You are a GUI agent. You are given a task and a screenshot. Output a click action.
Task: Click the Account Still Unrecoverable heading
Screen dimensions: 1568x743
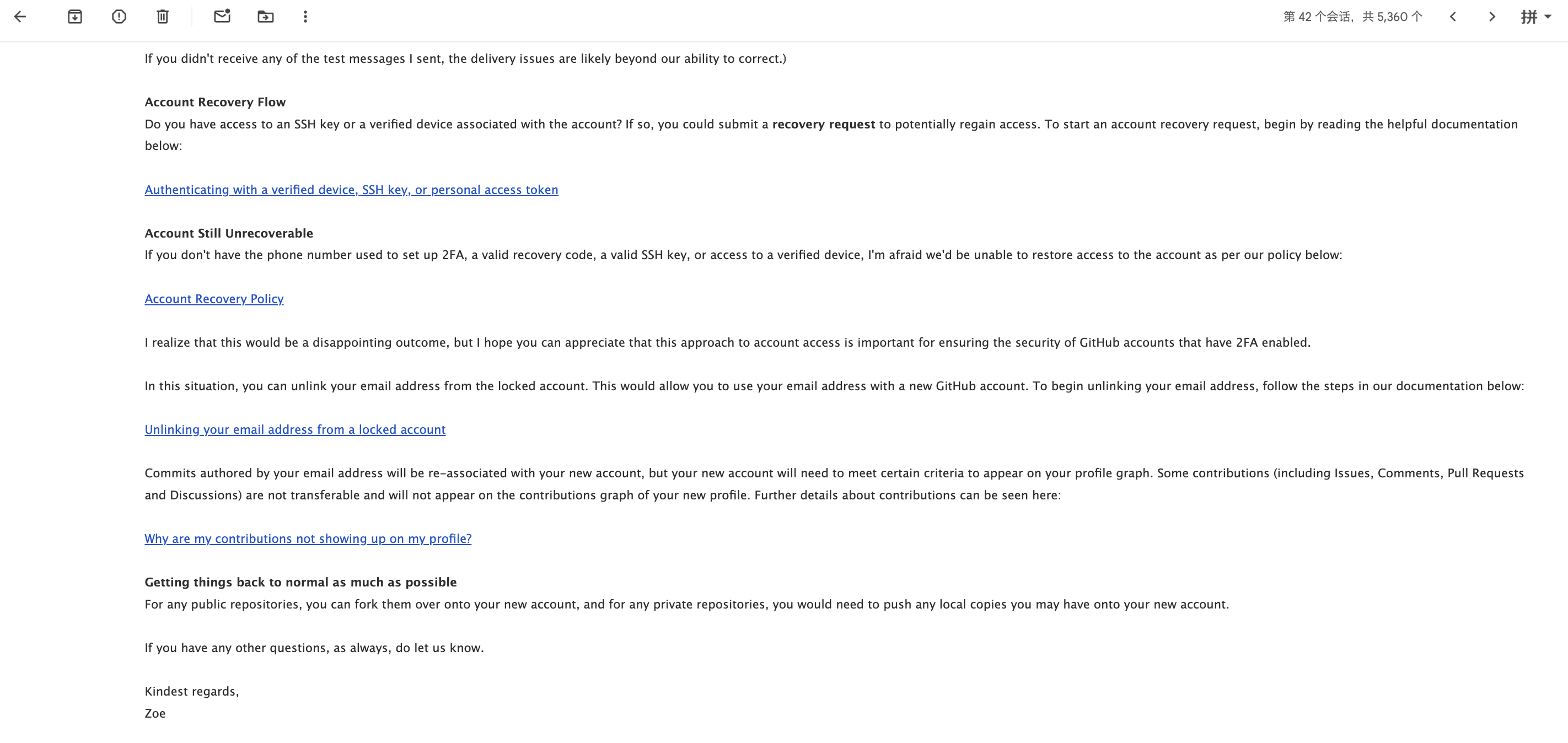point(228,233)
